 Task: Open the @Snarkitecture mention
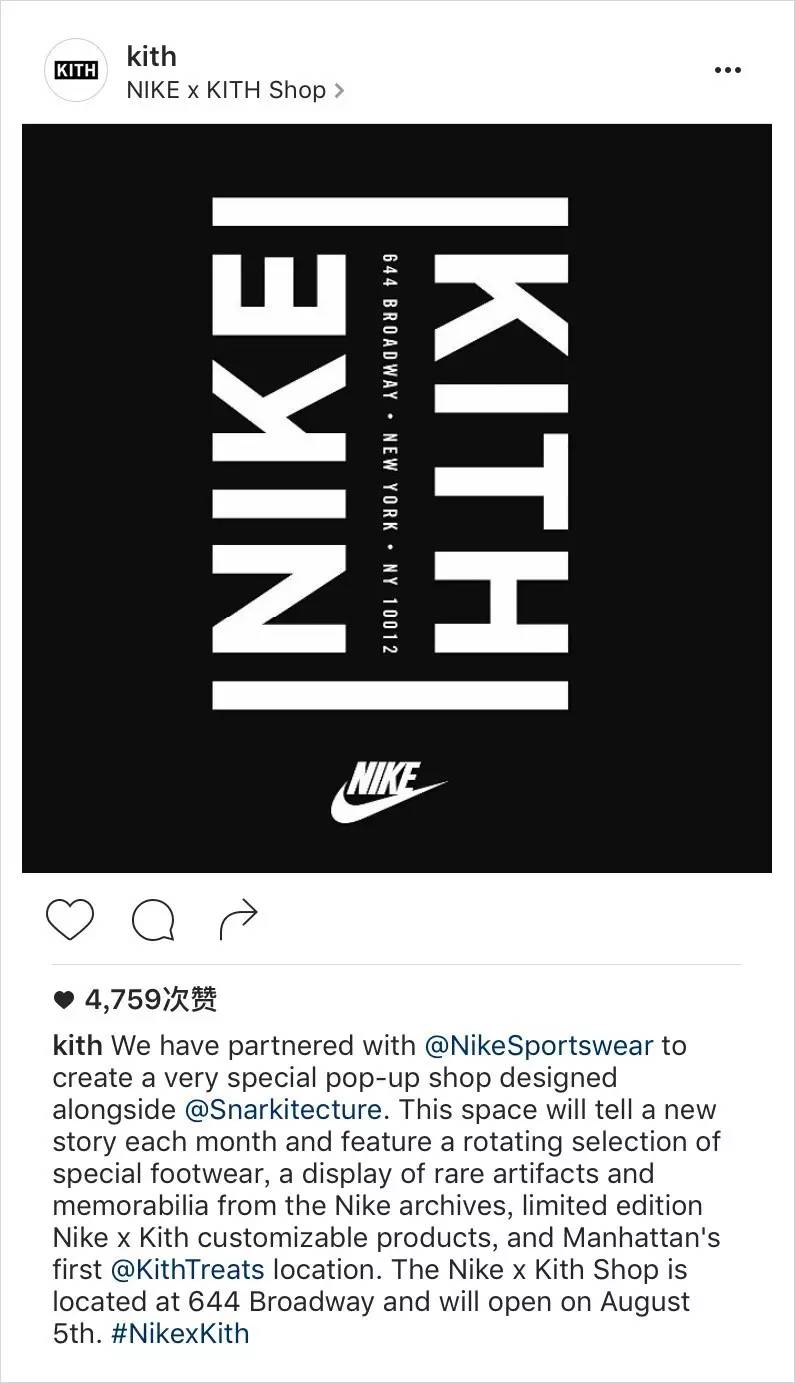283,1110
